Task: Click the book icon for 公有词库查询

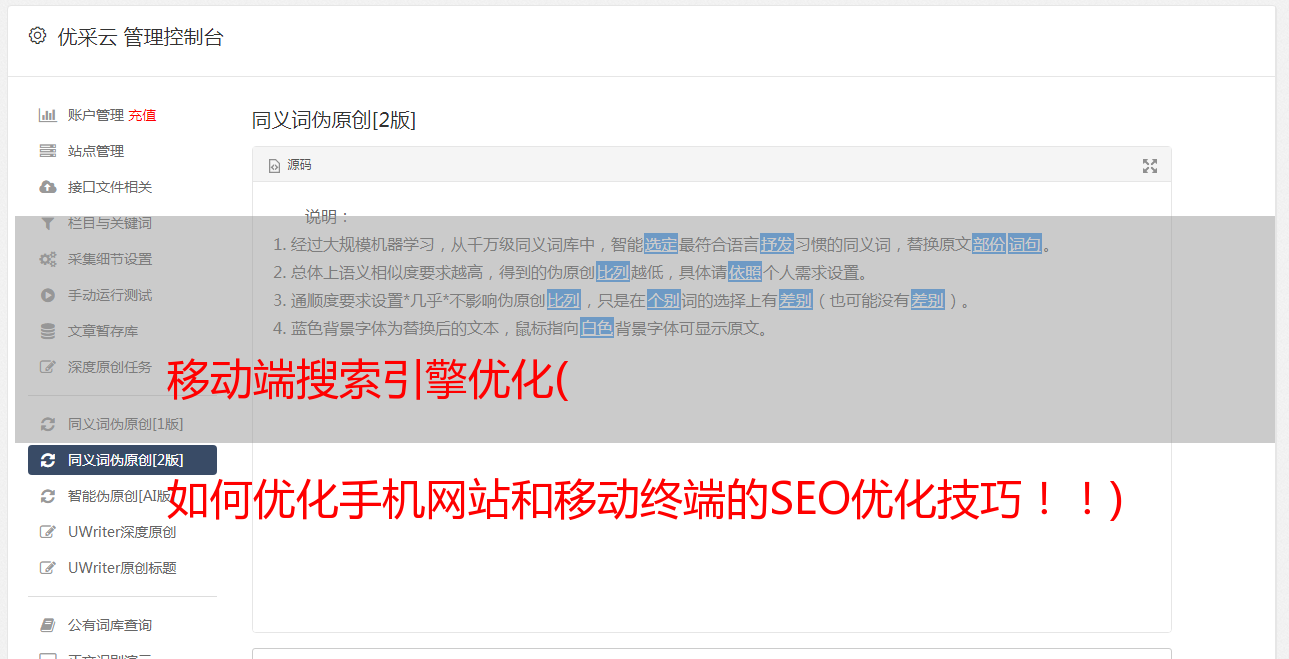Action: click(47, 625)
